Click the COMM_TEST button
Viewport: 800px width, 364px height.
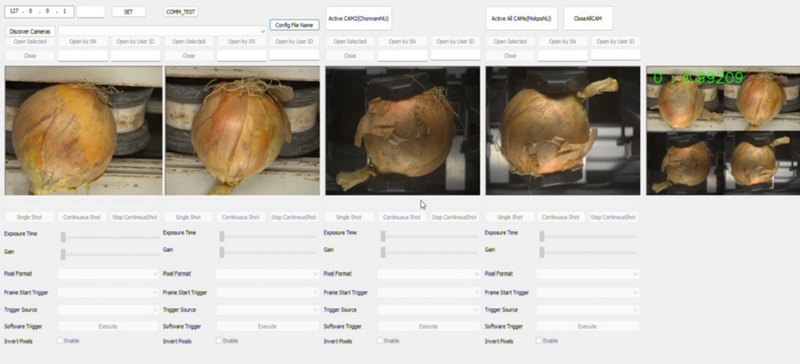click(x=181, y=12)
